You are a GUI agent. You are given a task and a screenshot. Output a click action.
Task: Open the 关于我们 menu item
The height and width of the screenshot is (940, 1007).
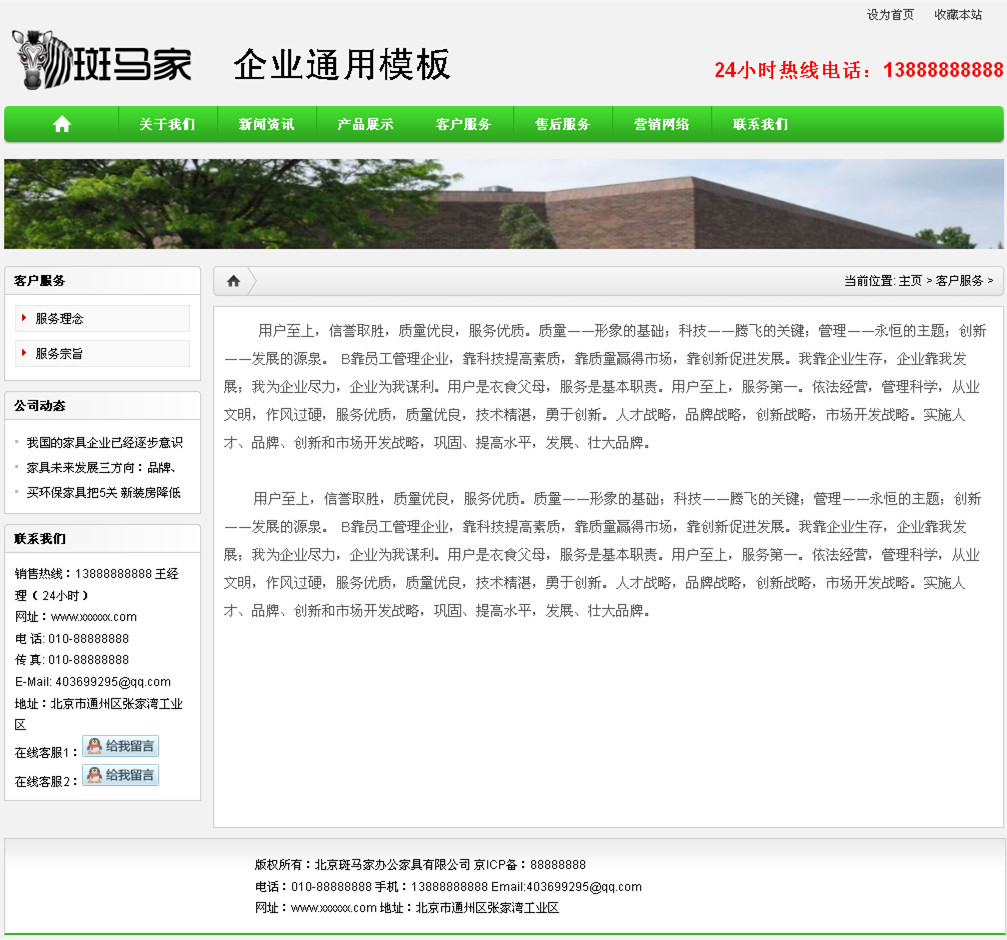pos(167,125)
